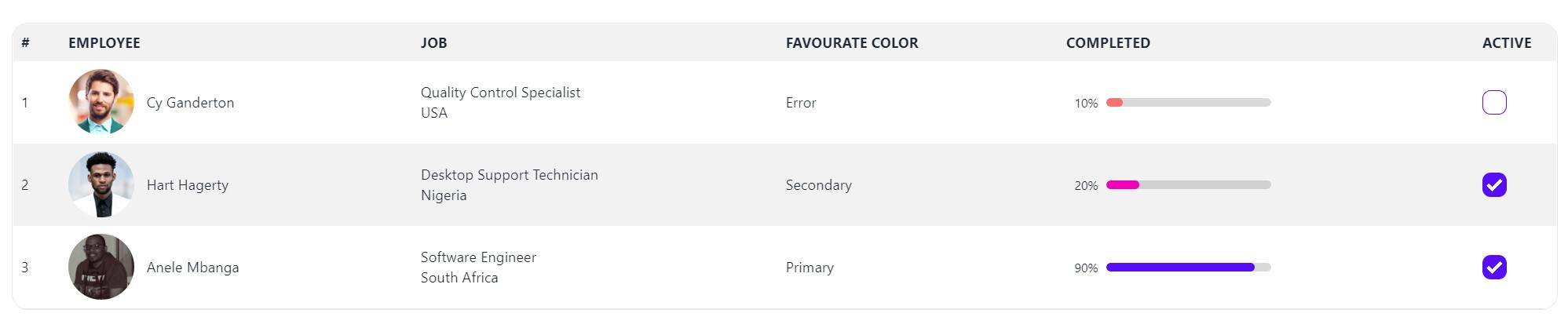Click the Active column header

coord(1506,43)
